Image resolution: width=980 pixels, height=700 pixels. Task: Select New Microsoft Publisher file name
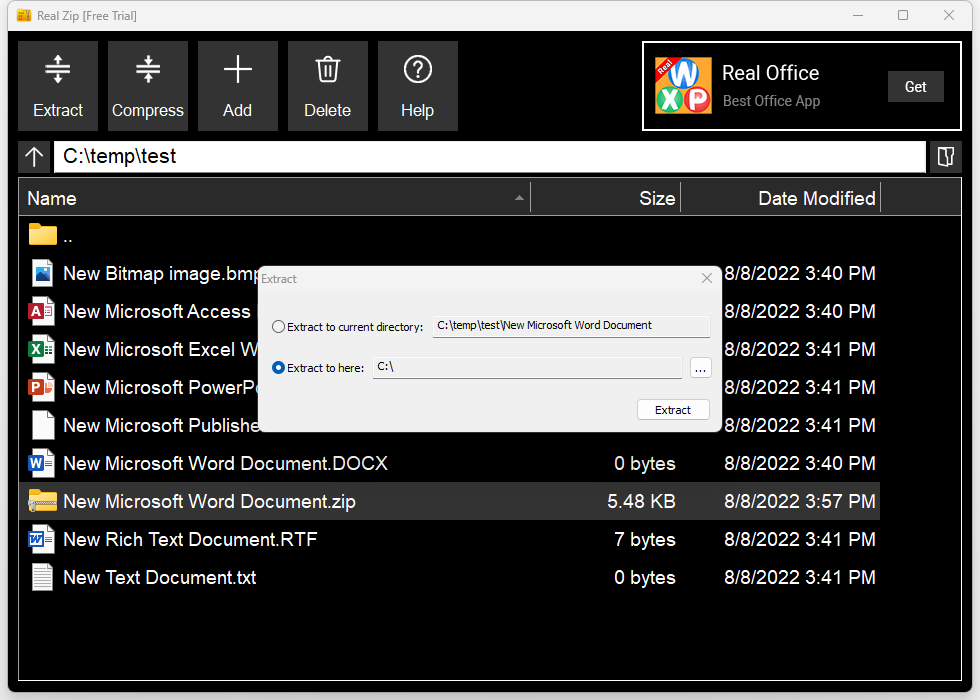161,426
